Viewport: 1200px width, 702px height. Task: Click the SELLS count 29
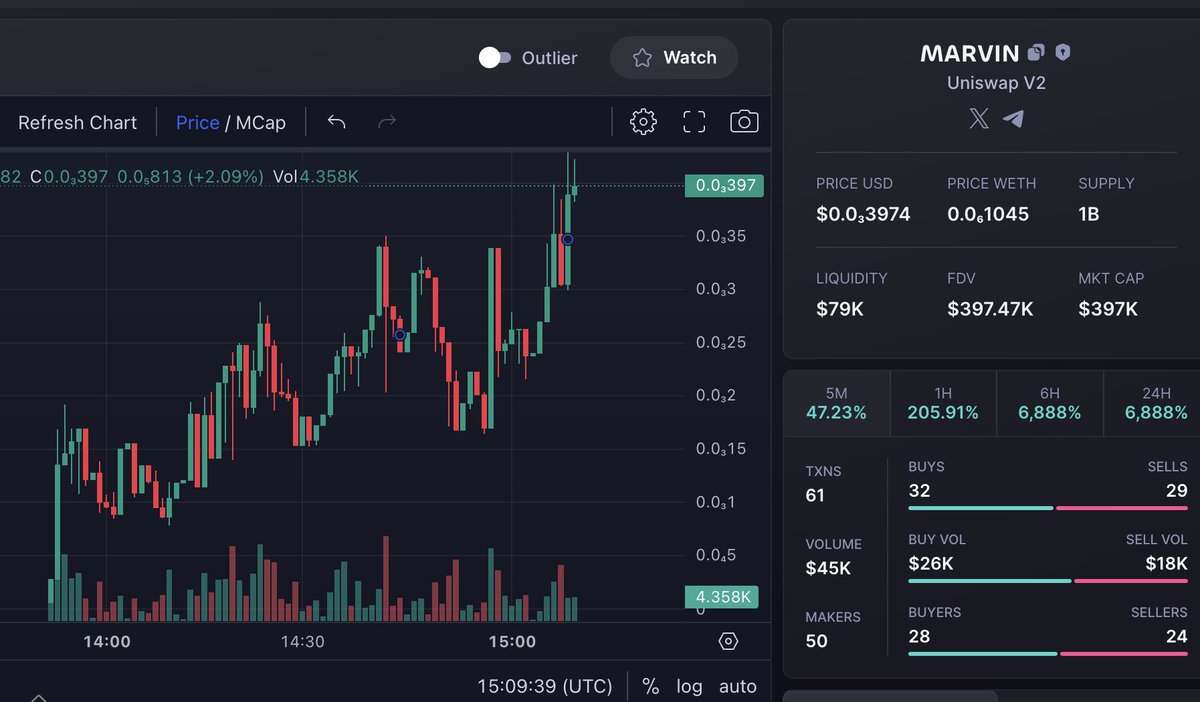click(x=1177, y=490)
